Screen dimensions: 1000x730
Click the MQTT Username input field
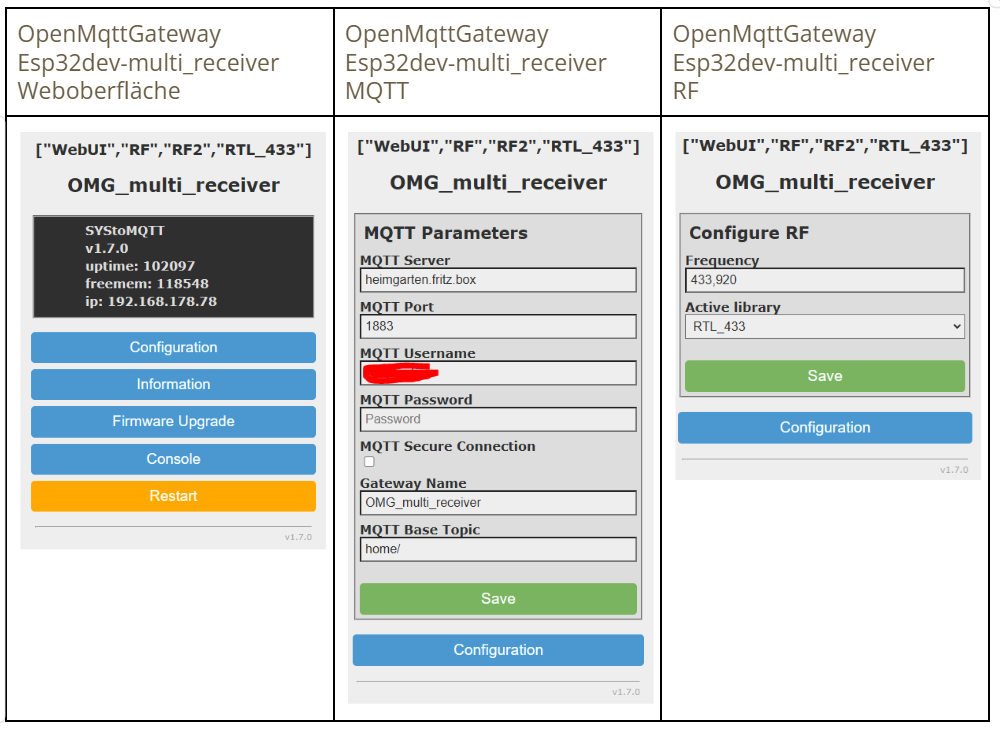point(498,373)
